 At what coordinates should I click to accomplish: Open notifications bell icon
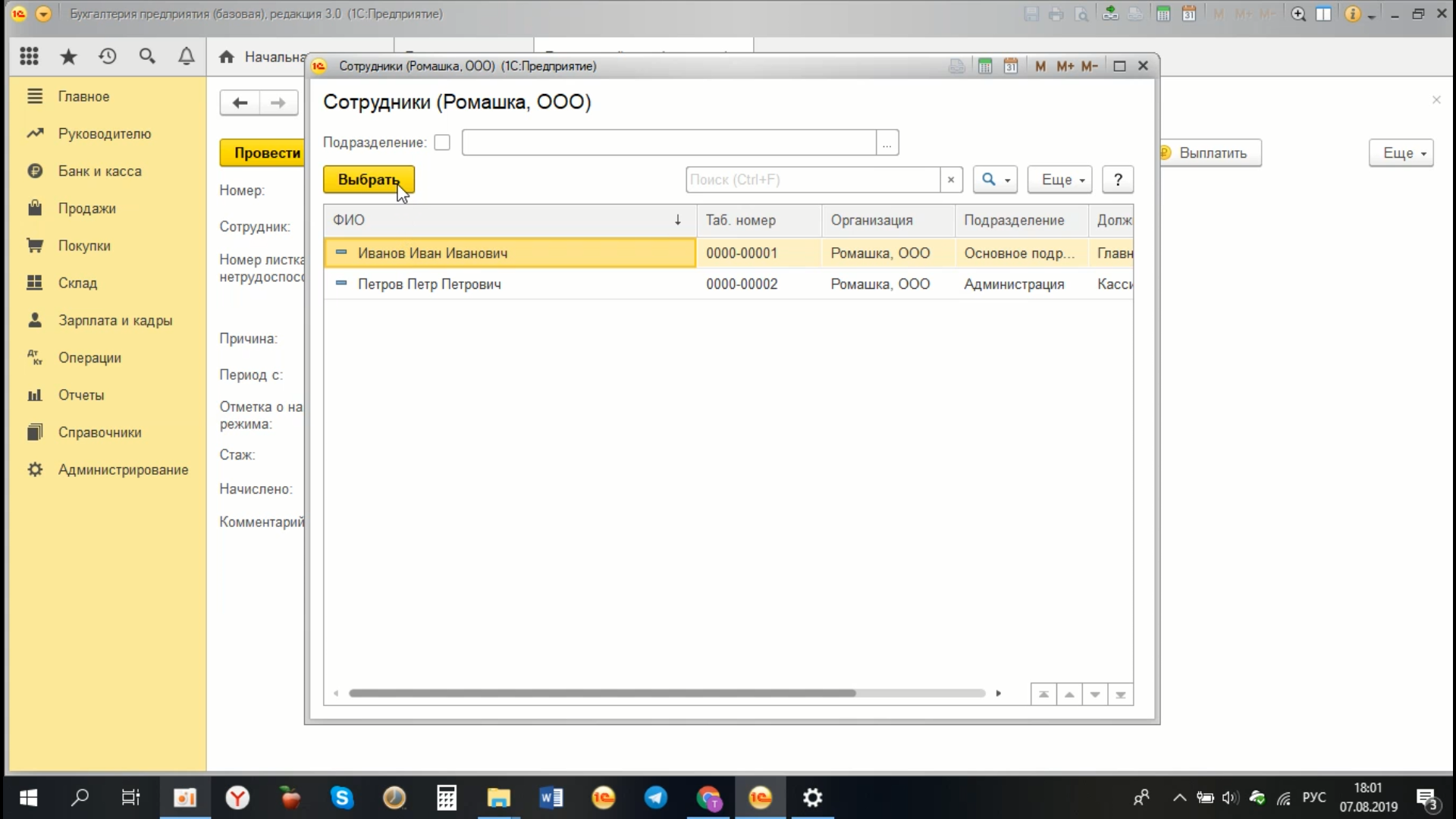pyautogui.click(x=186, y=56)
